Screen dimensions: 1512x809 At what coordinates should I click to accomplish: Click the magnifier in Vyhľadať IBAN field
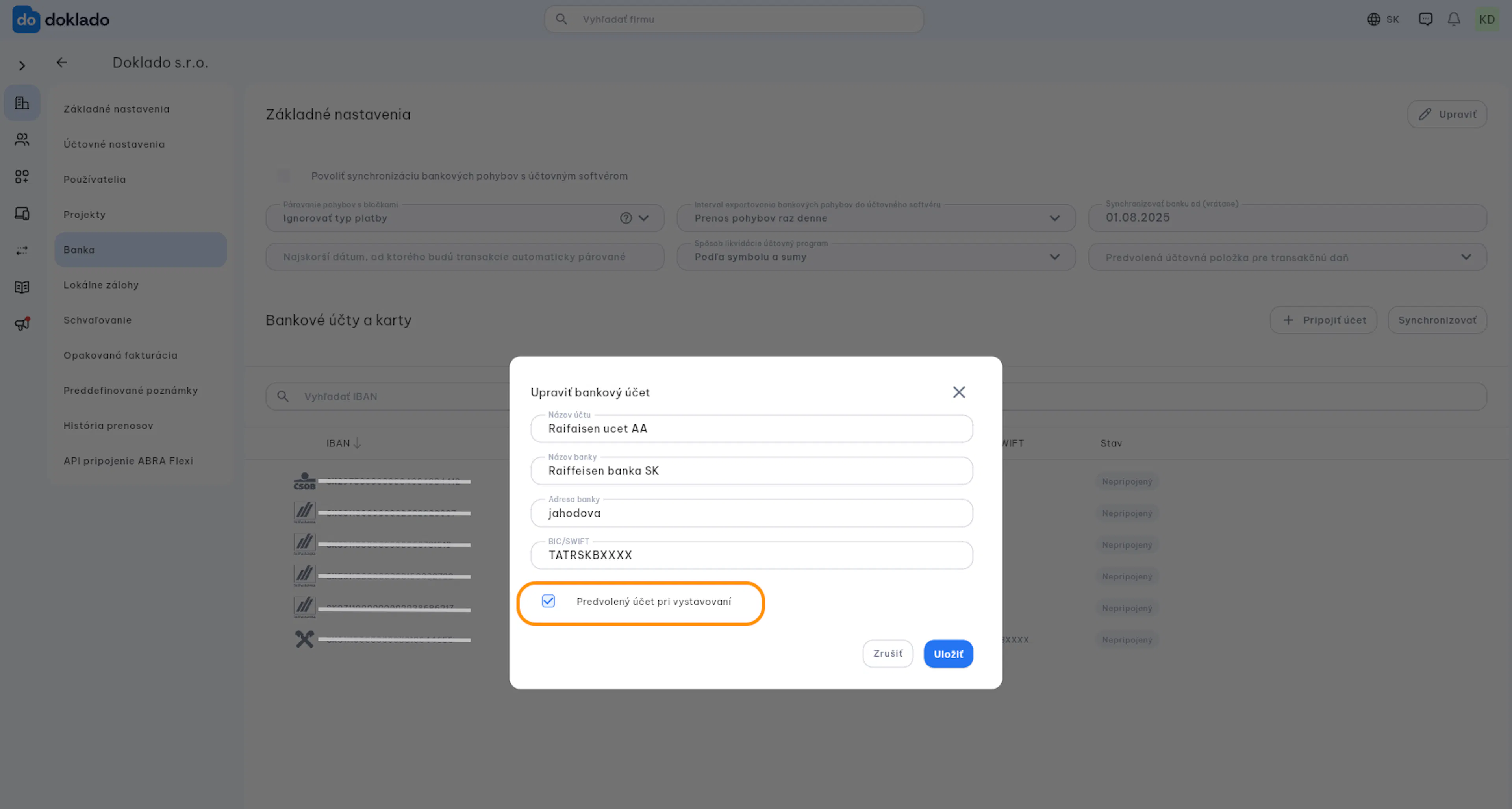click(x=283, y=396)
